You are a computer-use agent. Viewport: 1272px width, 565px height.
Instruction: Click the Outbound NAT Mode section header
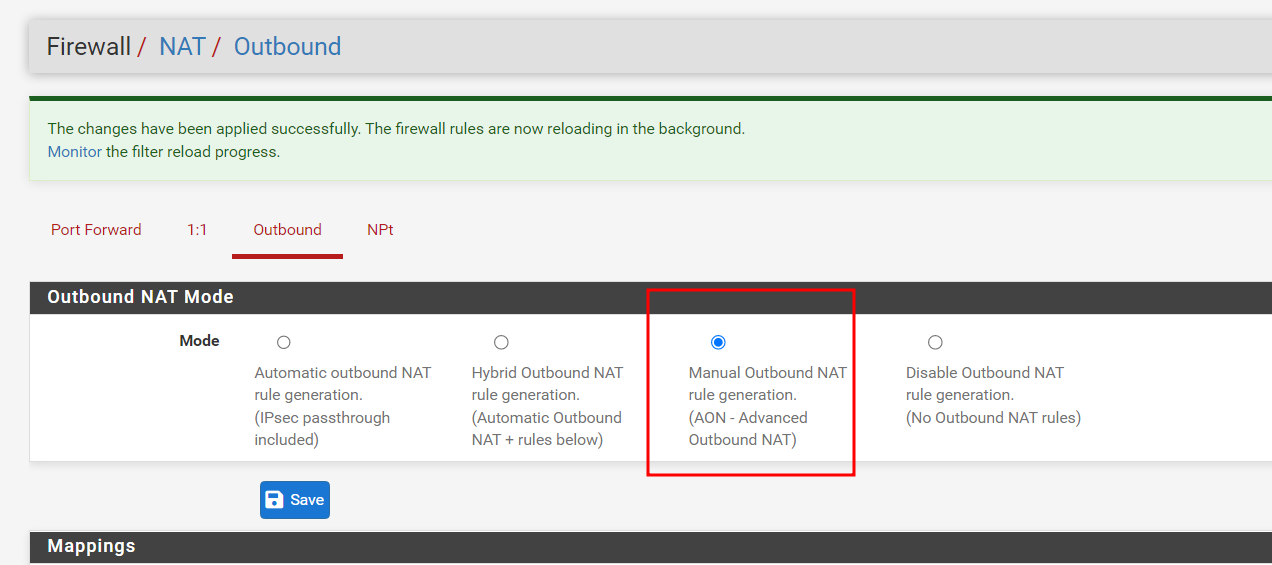tap(651, 297)
